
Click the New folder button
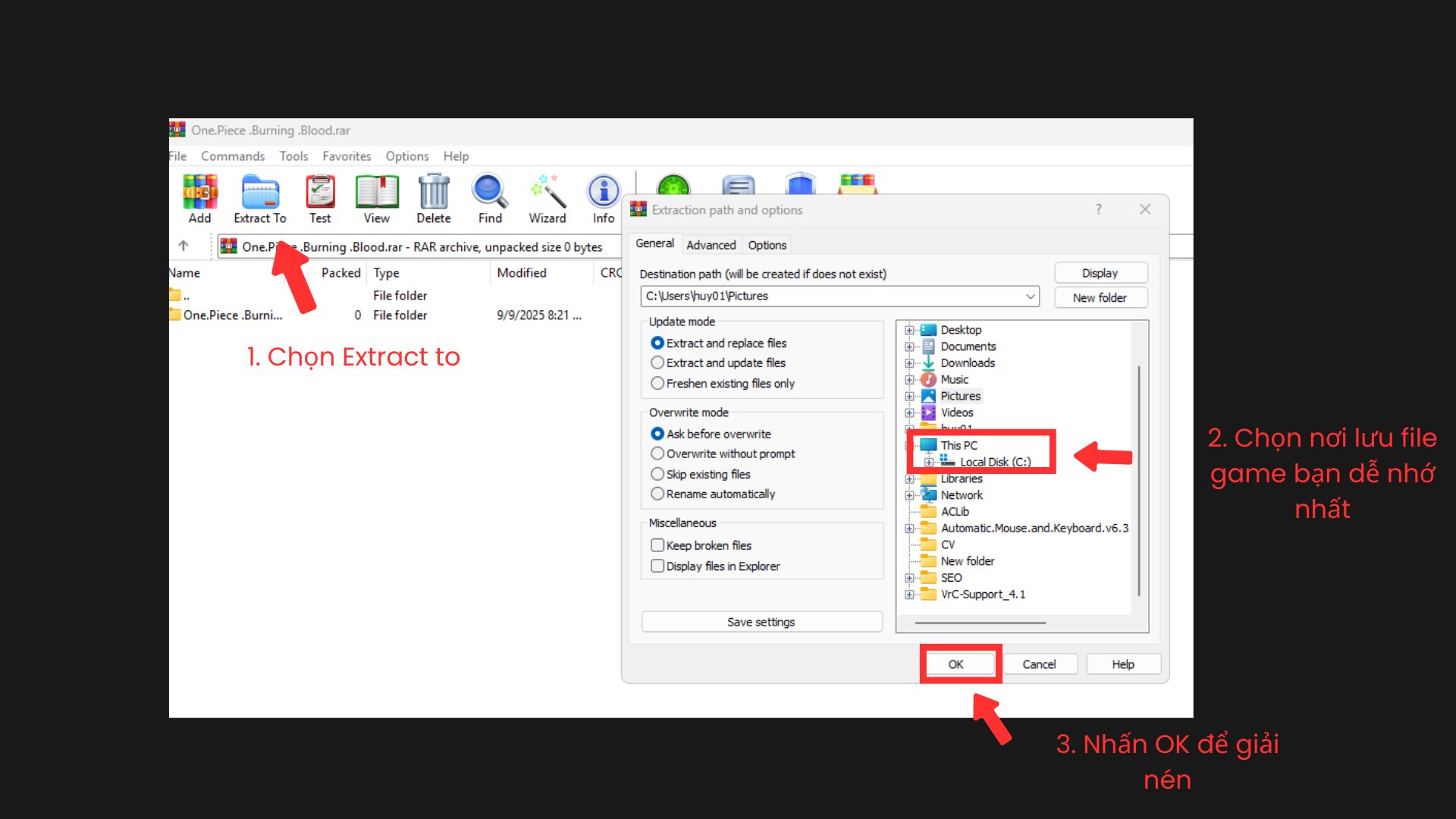(1100, 297)
